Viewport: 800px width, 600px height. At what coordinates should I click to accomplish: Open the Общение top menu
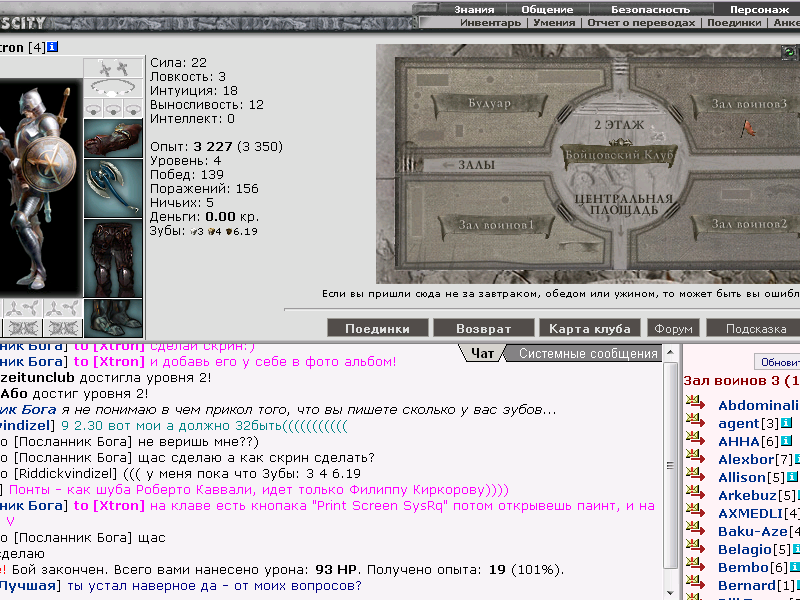click(x=547, y=9)
